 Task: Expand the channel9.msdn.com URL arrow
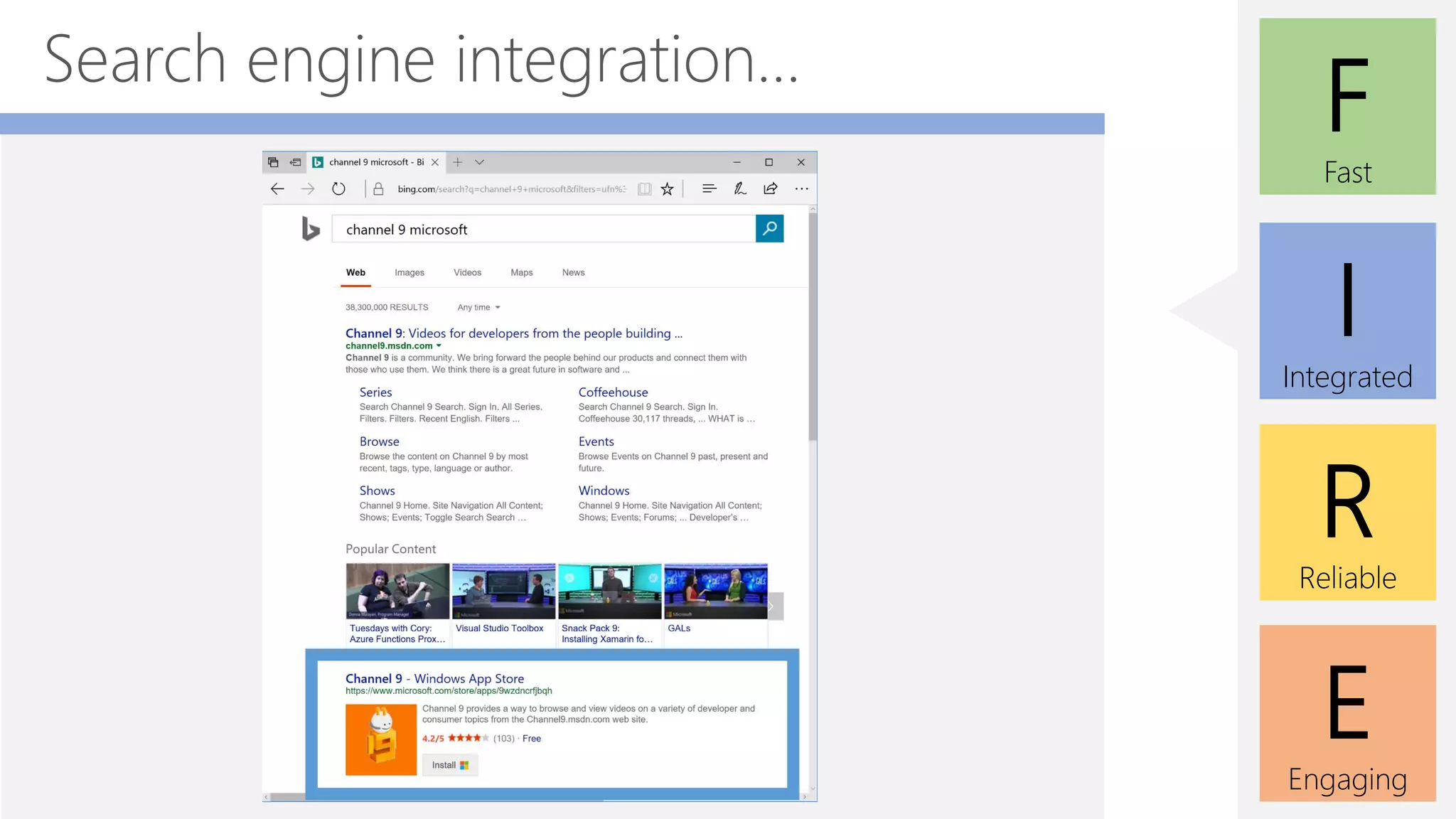tap(439, 346)
